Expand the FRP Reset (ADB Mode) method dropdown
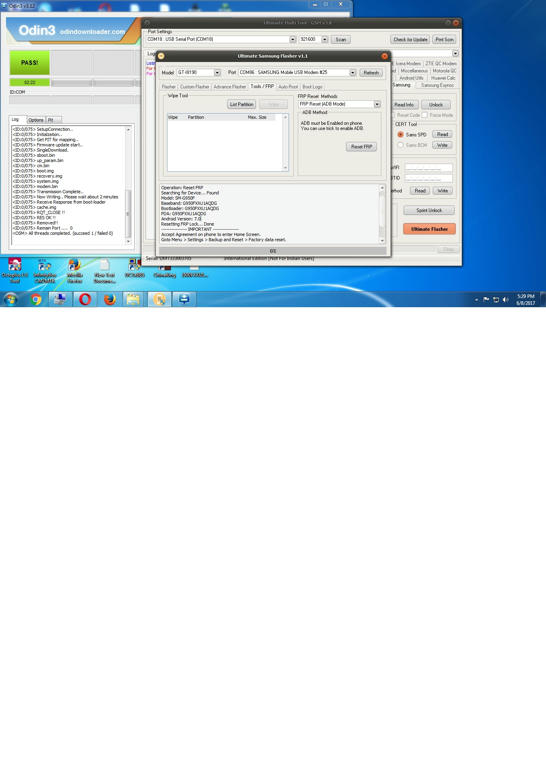Viewport: 546px width, 768px height. 377,104
